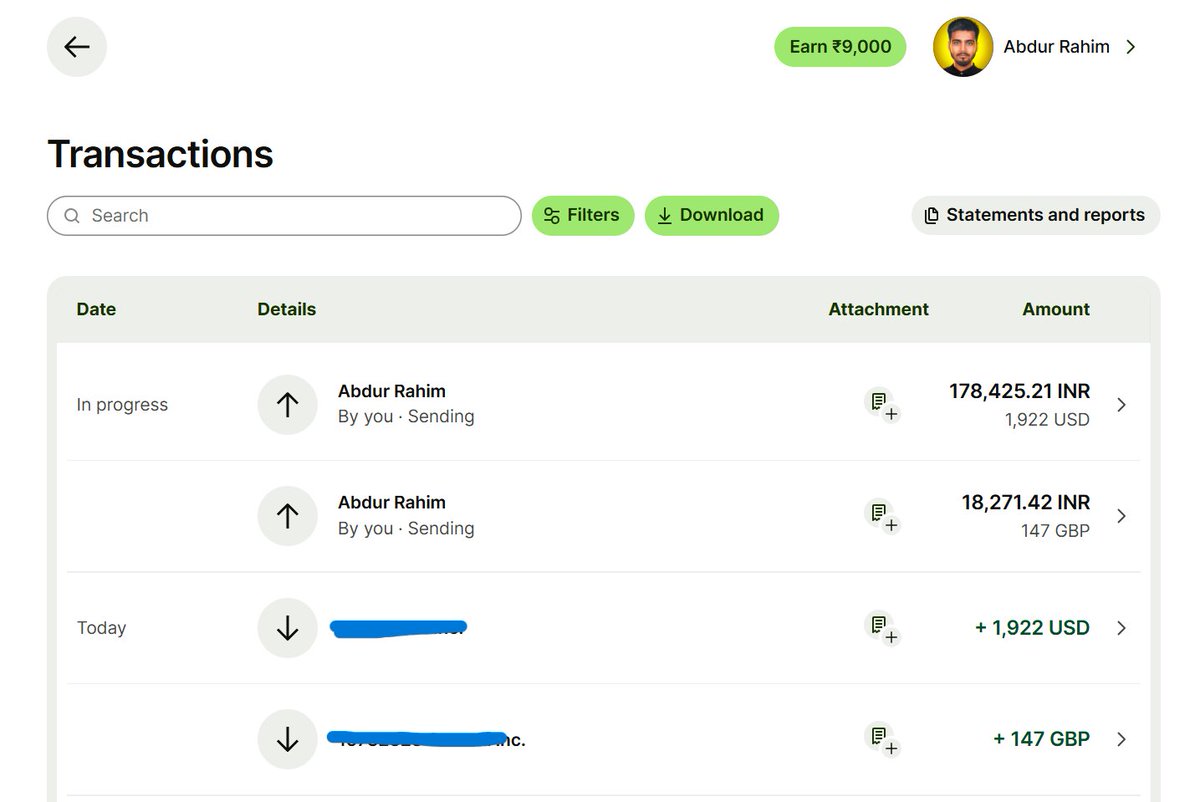Image resolution: width=1200 pixels, height=802 pixels.
Task: Click the In progress date label
Action: (x=122, y=405)
